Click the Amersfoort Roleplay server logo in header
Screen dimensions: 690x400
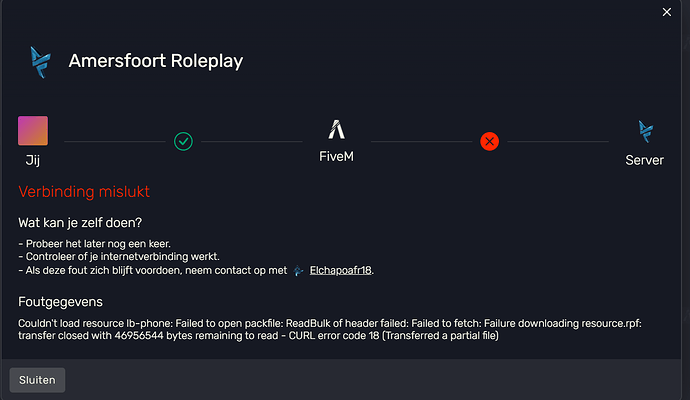(40, 62)
